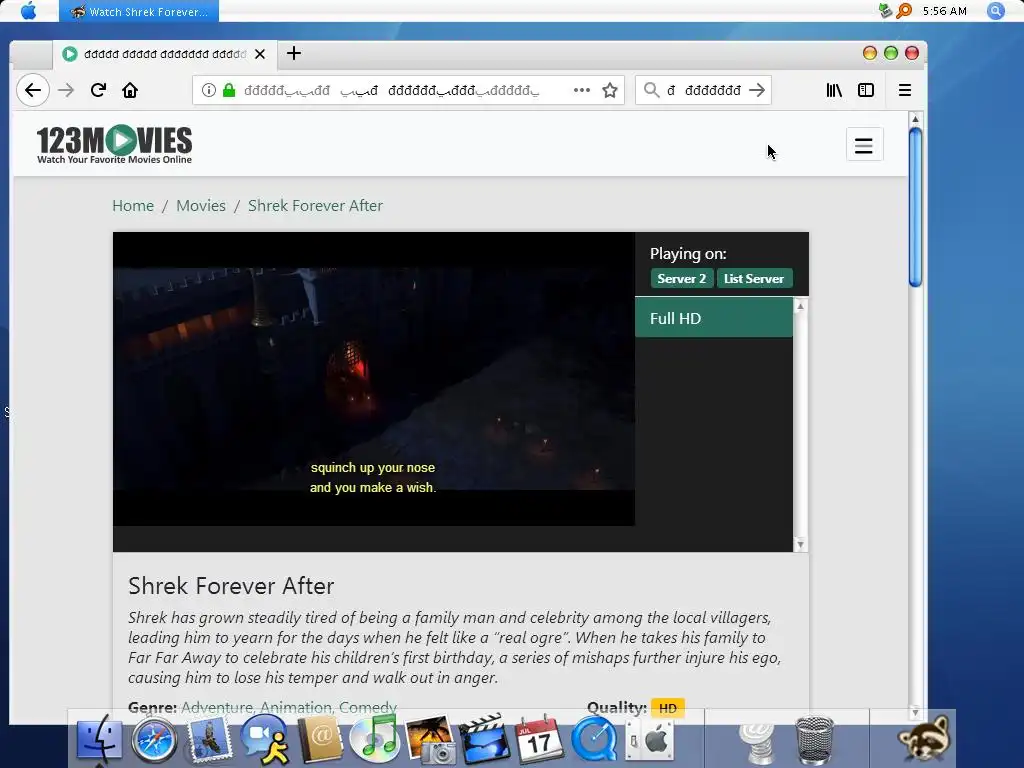Viewport: 1024px width, 768px height.
Task: Click the green padlock security icon
Action: 229,90
